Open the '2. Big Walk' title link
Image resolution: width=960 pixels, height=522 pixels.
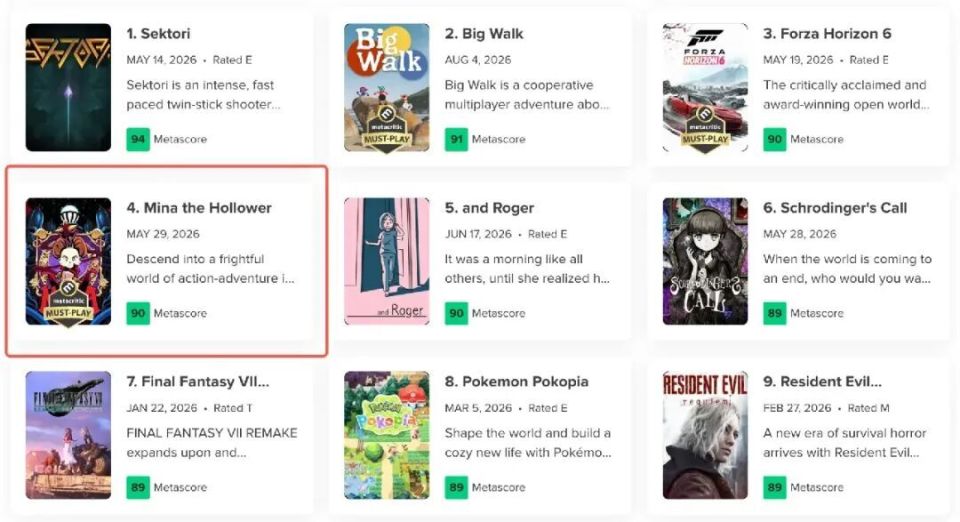484,34
